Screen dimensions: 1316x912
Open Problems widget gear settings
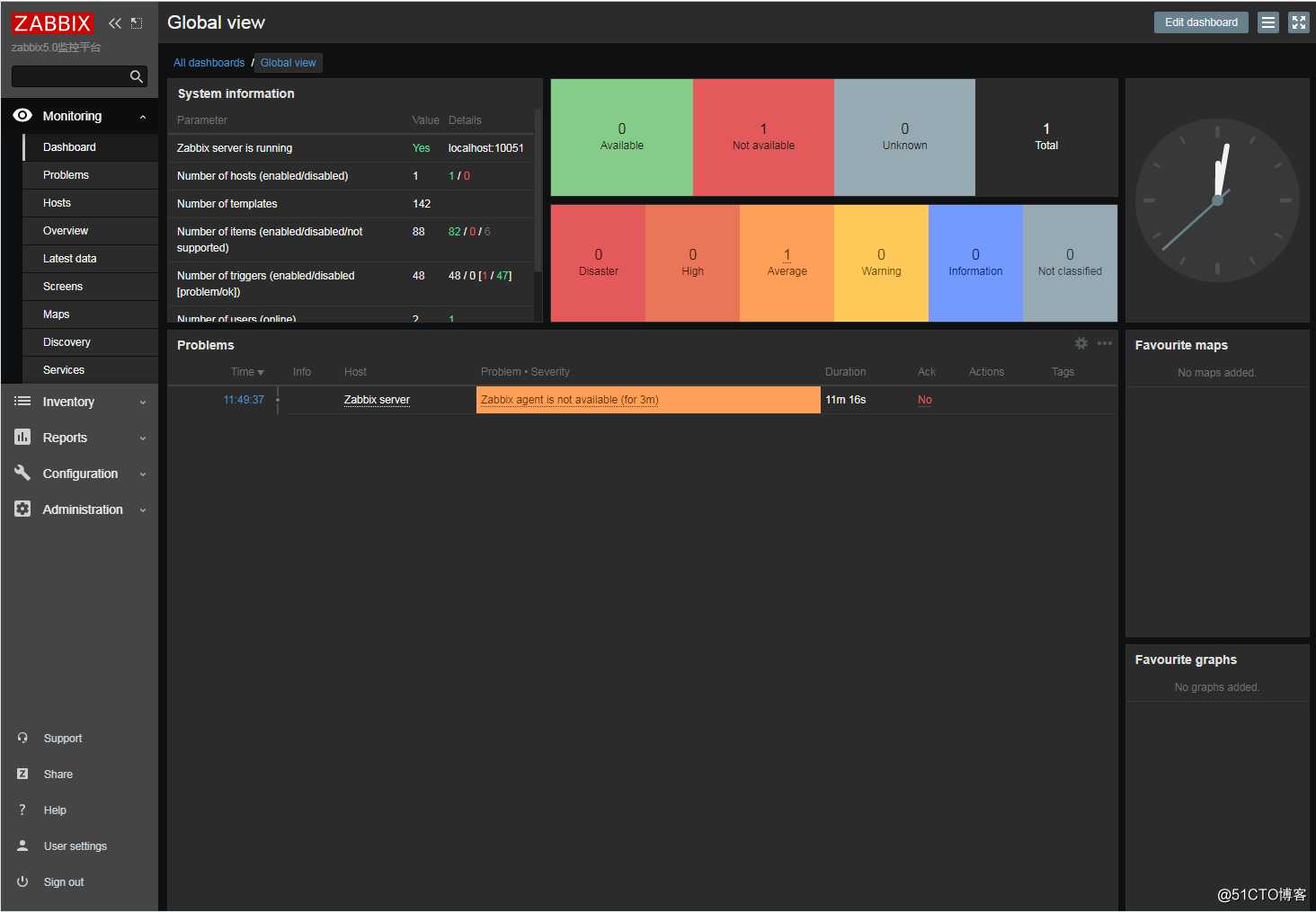[1081, 343]
